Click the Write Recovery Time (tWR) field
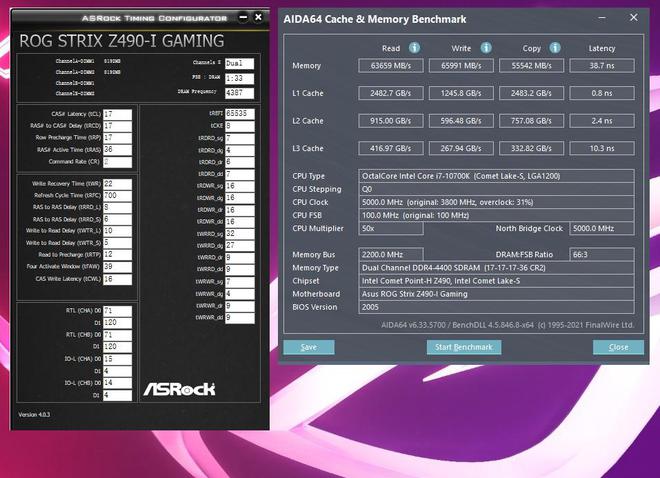 [117, 184]
